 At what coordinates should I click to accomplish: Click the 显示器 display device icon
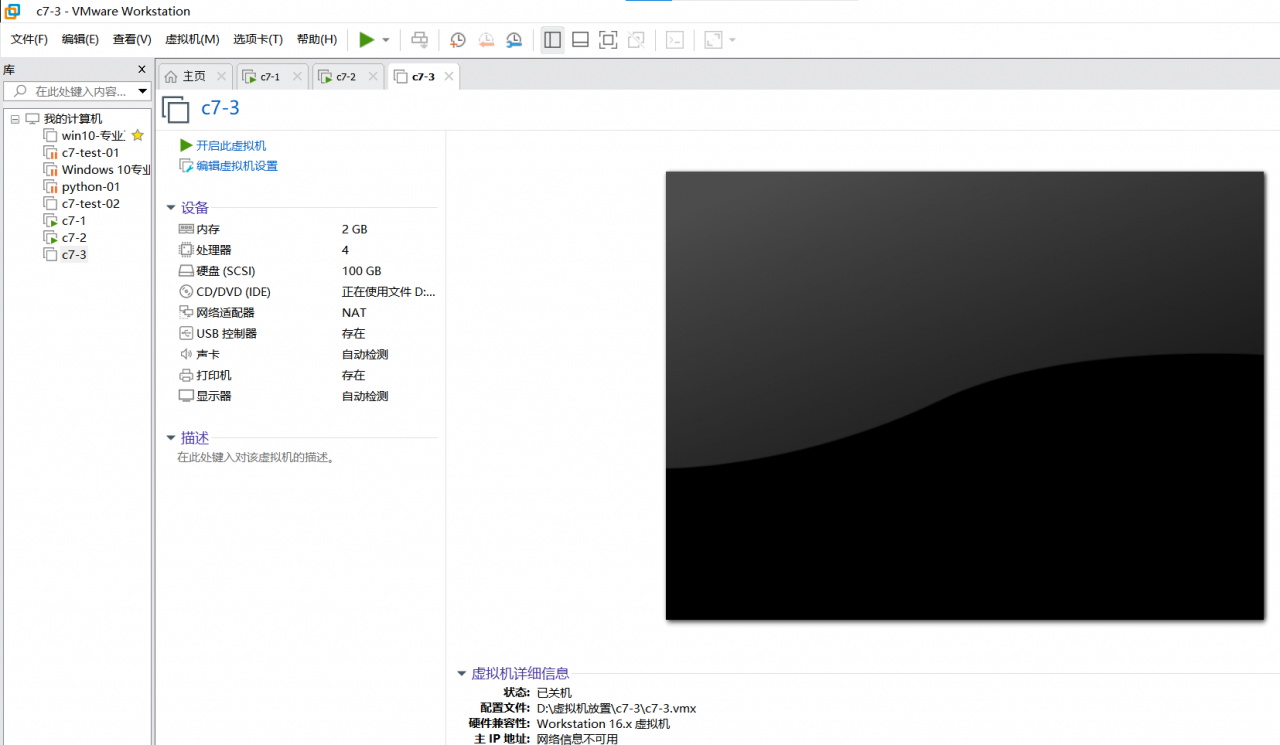click(186, 397)
